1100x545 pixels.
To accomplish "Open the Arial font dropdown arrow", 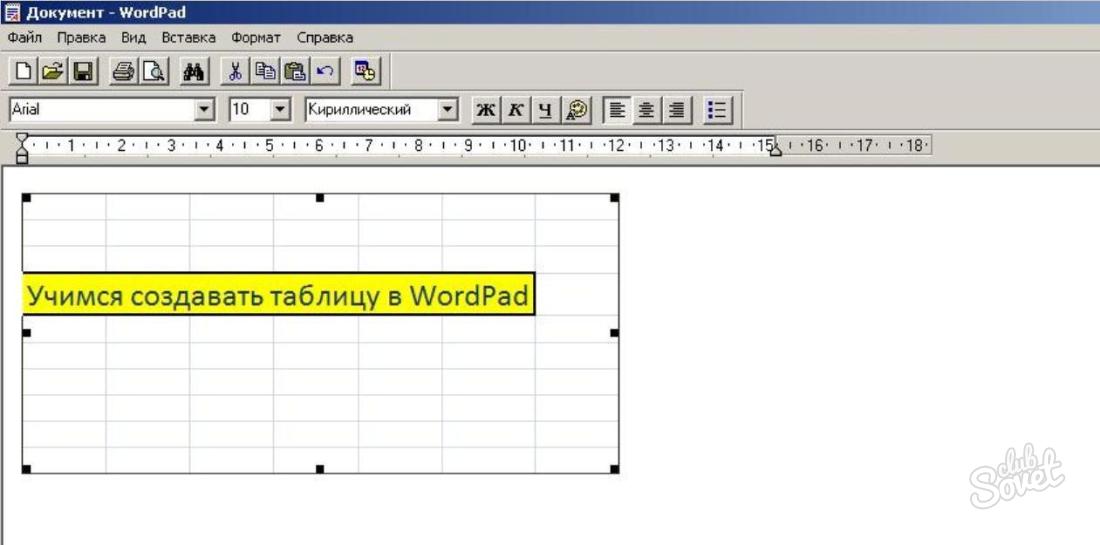I will coord(204,109).
